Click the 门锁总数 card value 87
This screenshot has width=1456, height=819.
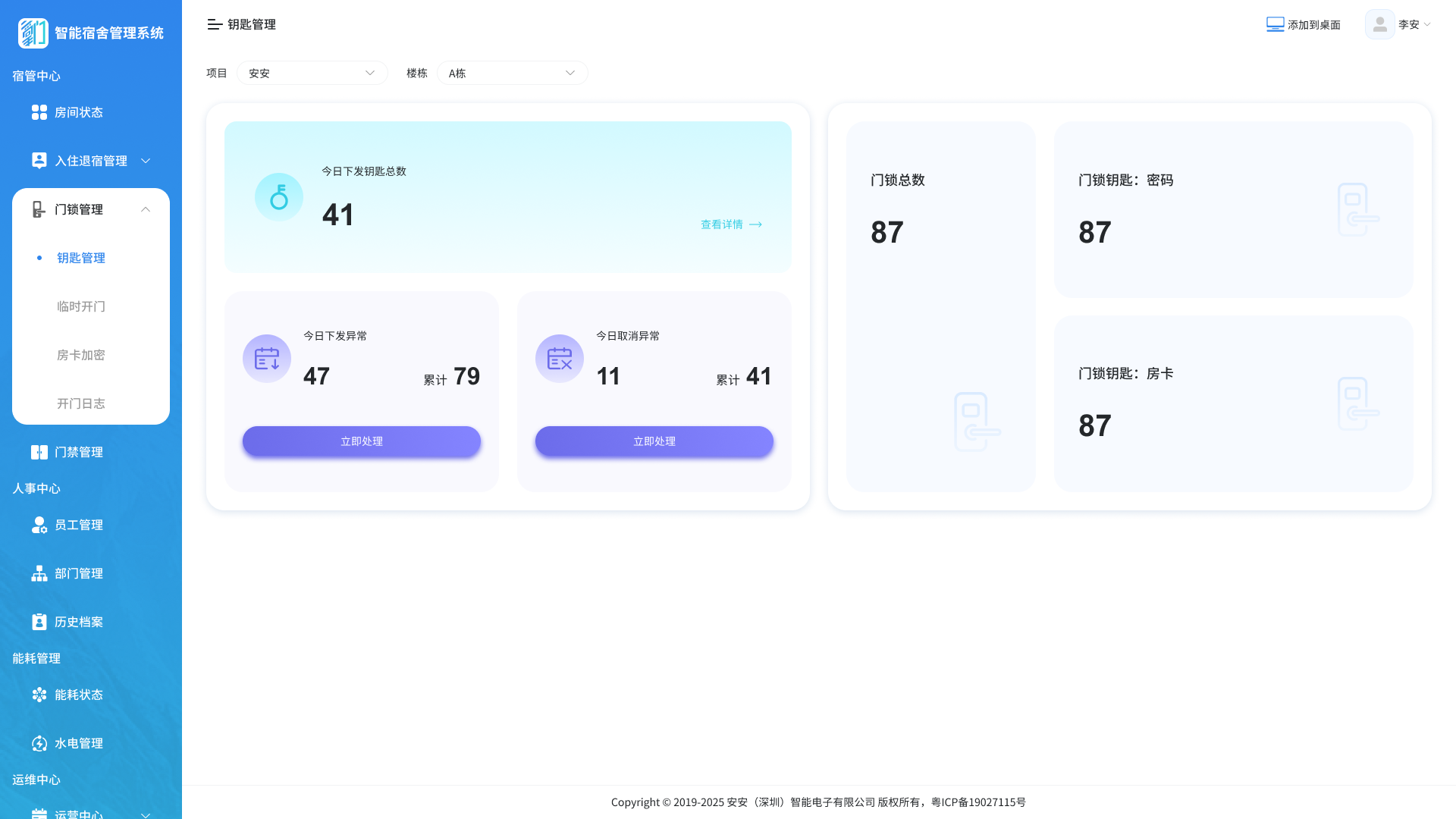coord(887,232)
